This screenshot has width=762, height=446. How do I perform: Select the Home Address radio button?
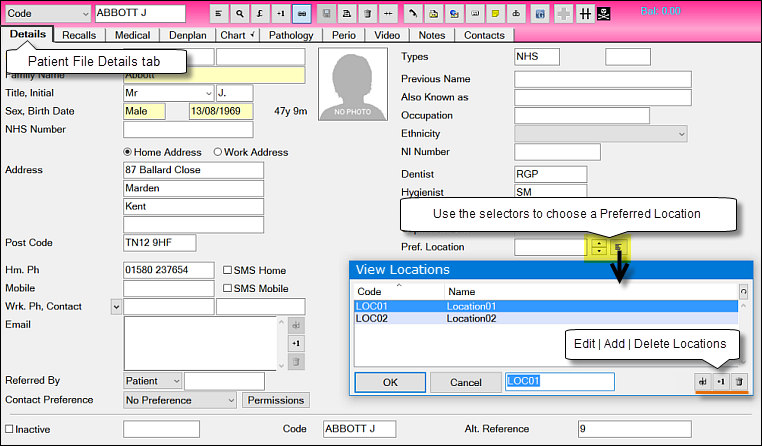tap(127, 152)
